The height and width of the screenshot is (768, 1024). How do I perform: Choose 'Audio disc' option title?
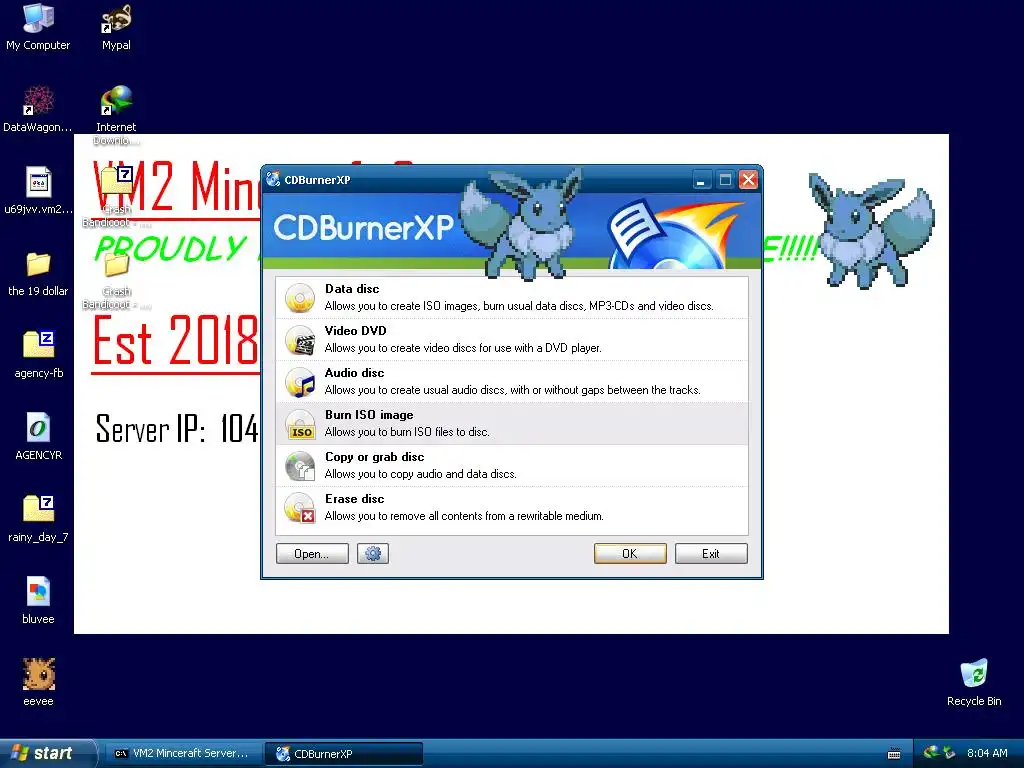[355, 373]
